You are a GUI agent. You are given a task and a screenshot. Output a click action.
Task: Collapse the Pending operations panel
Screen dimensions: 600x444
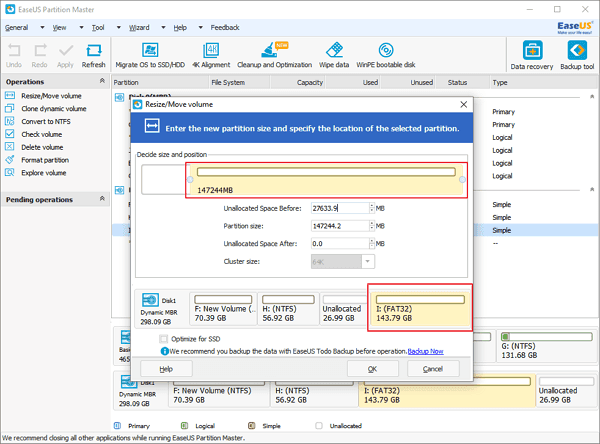pos(102,199)
